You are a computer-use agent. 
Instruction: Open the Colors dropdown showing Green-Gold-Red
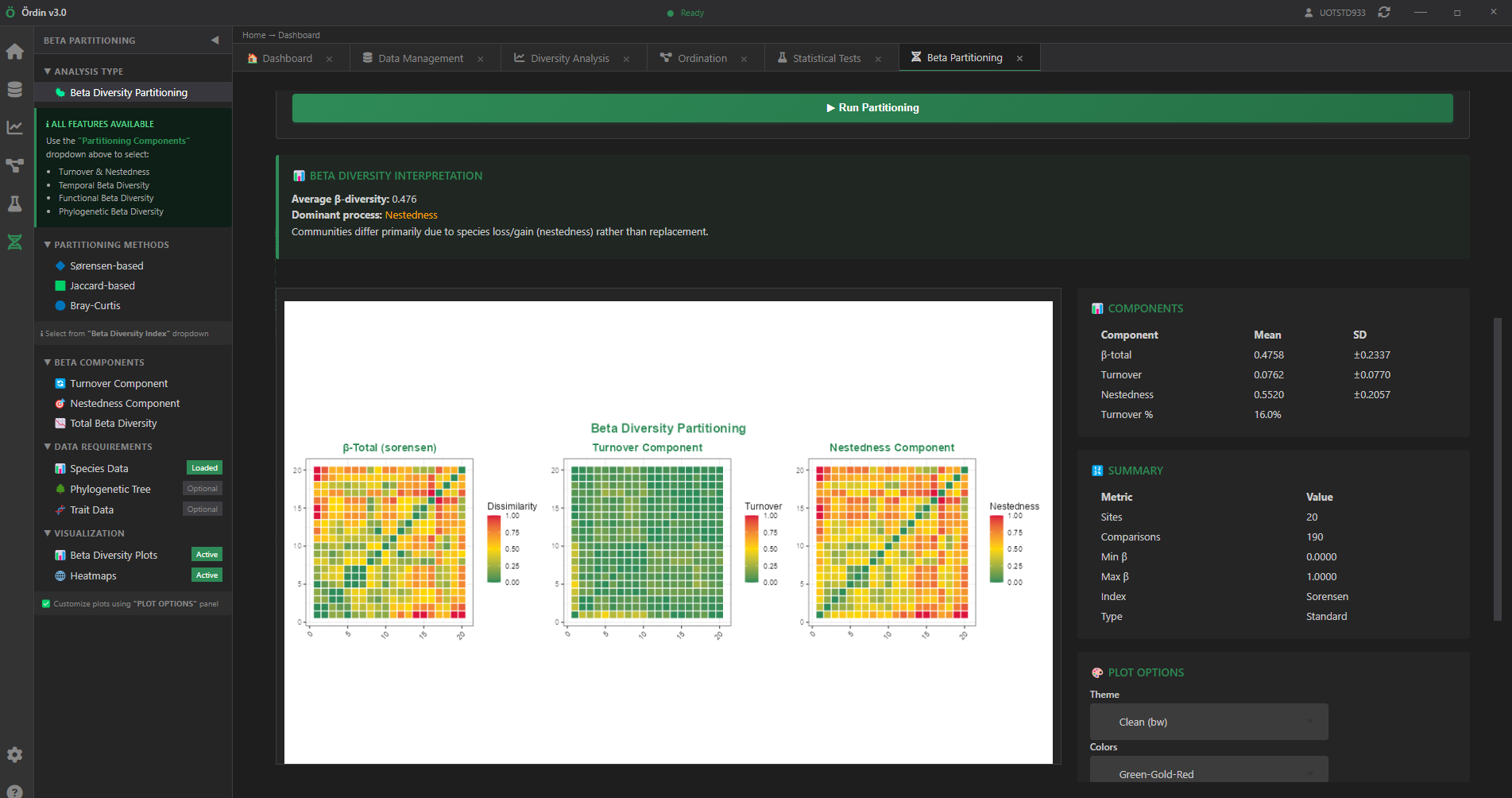(x=1208, y=773)
